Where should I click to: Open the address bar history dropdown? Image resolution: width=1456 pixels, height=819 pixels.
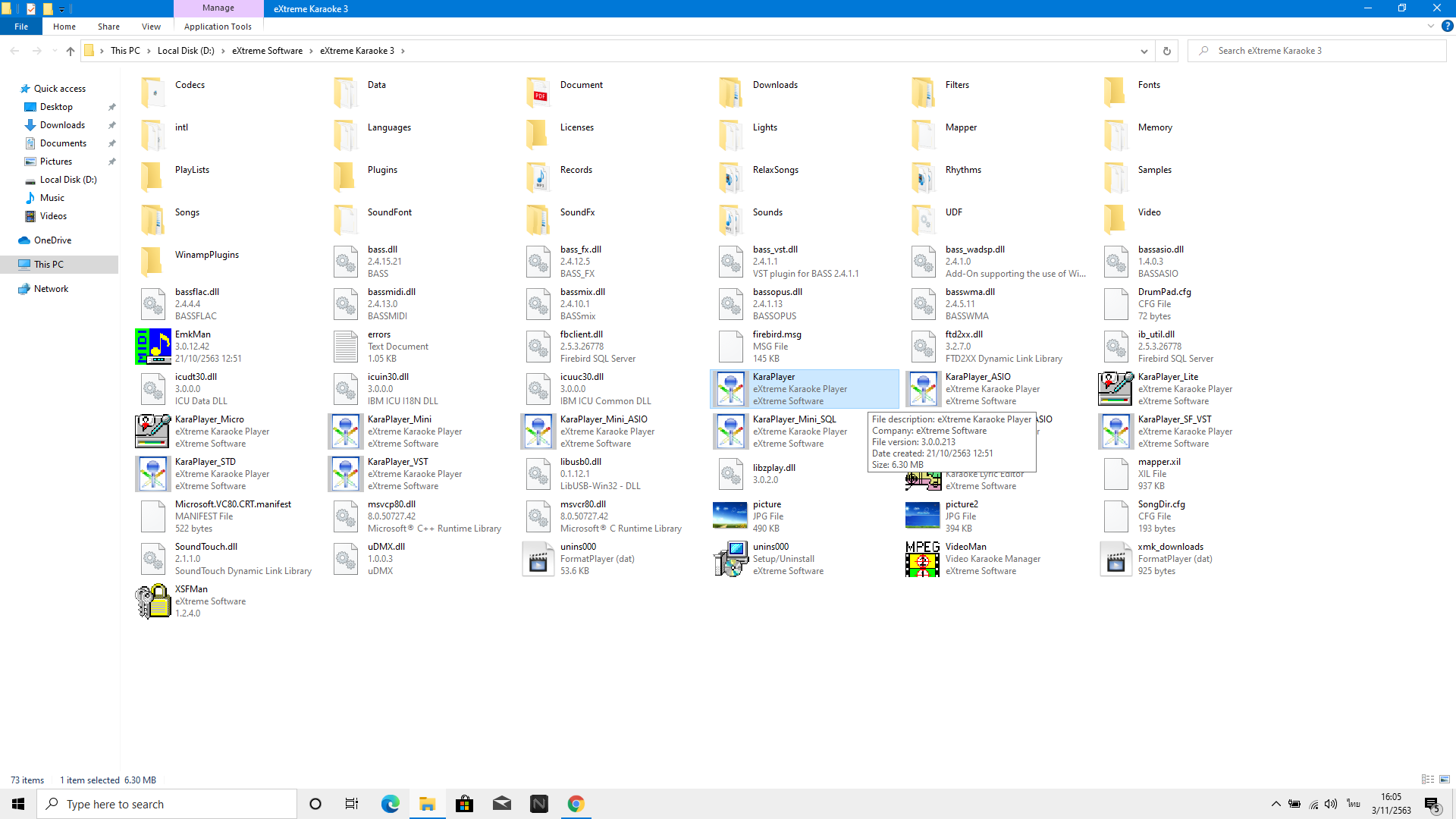tap(1144, 51)
